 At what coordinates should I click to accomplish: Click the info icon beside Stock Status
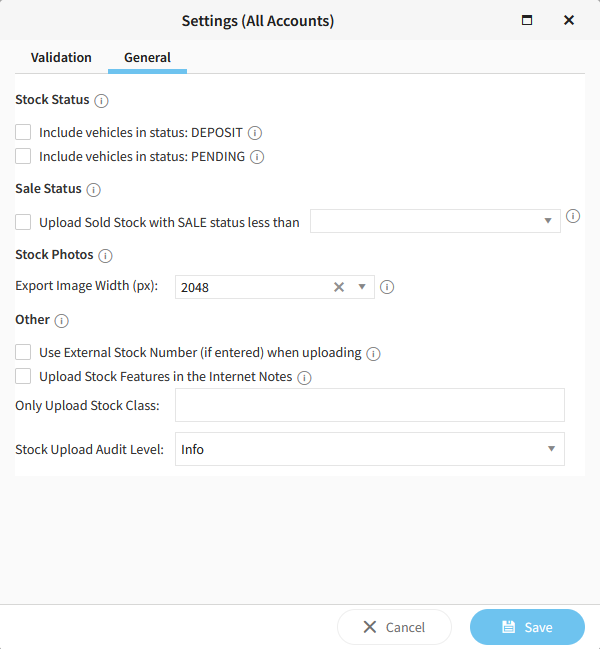[x=102, y=101]
